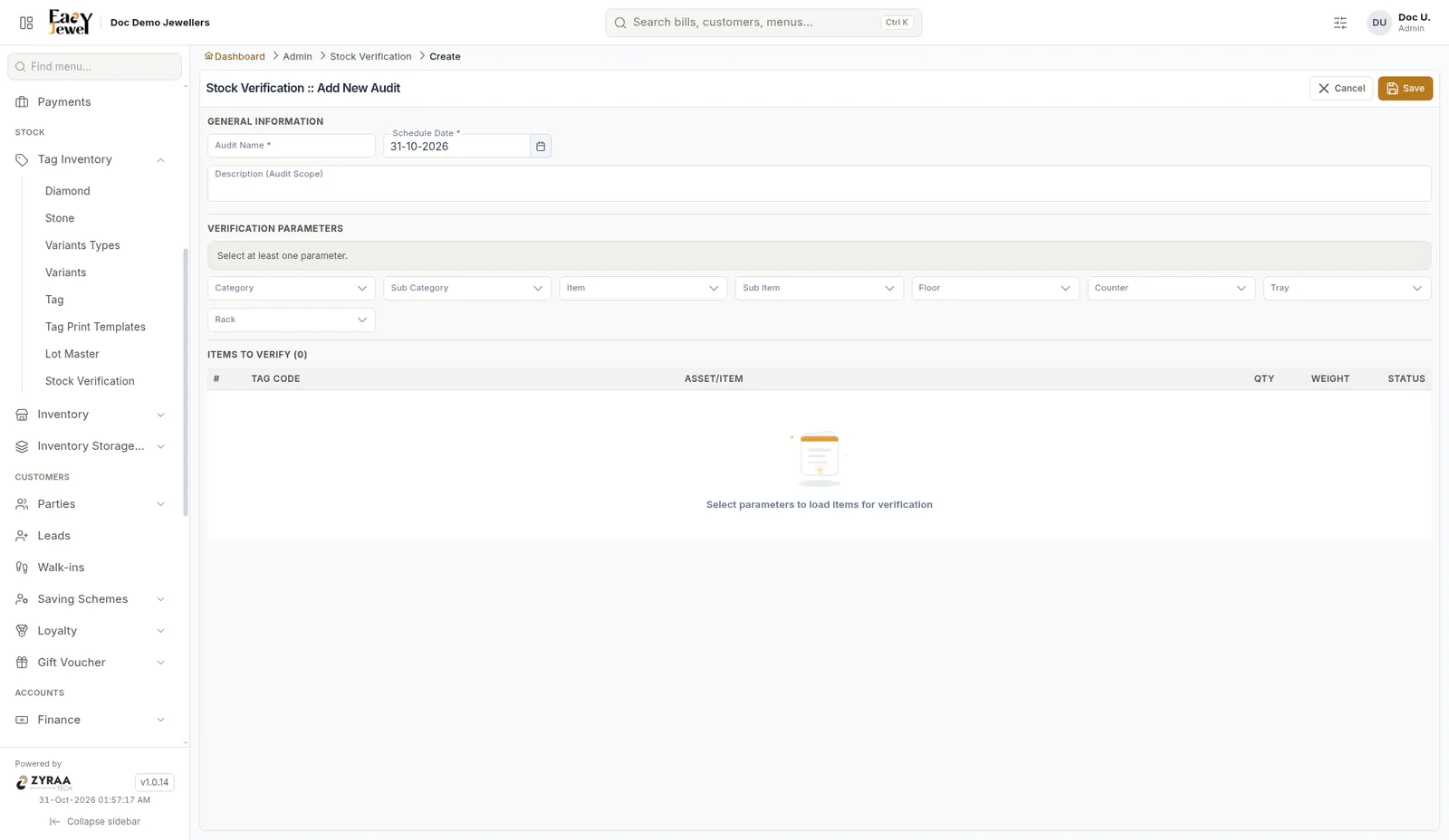Image resolution: width=1449 pixels, height=840 pixels.
Task: Open the Diamond menu item
Action: click(x=67, y=191)
